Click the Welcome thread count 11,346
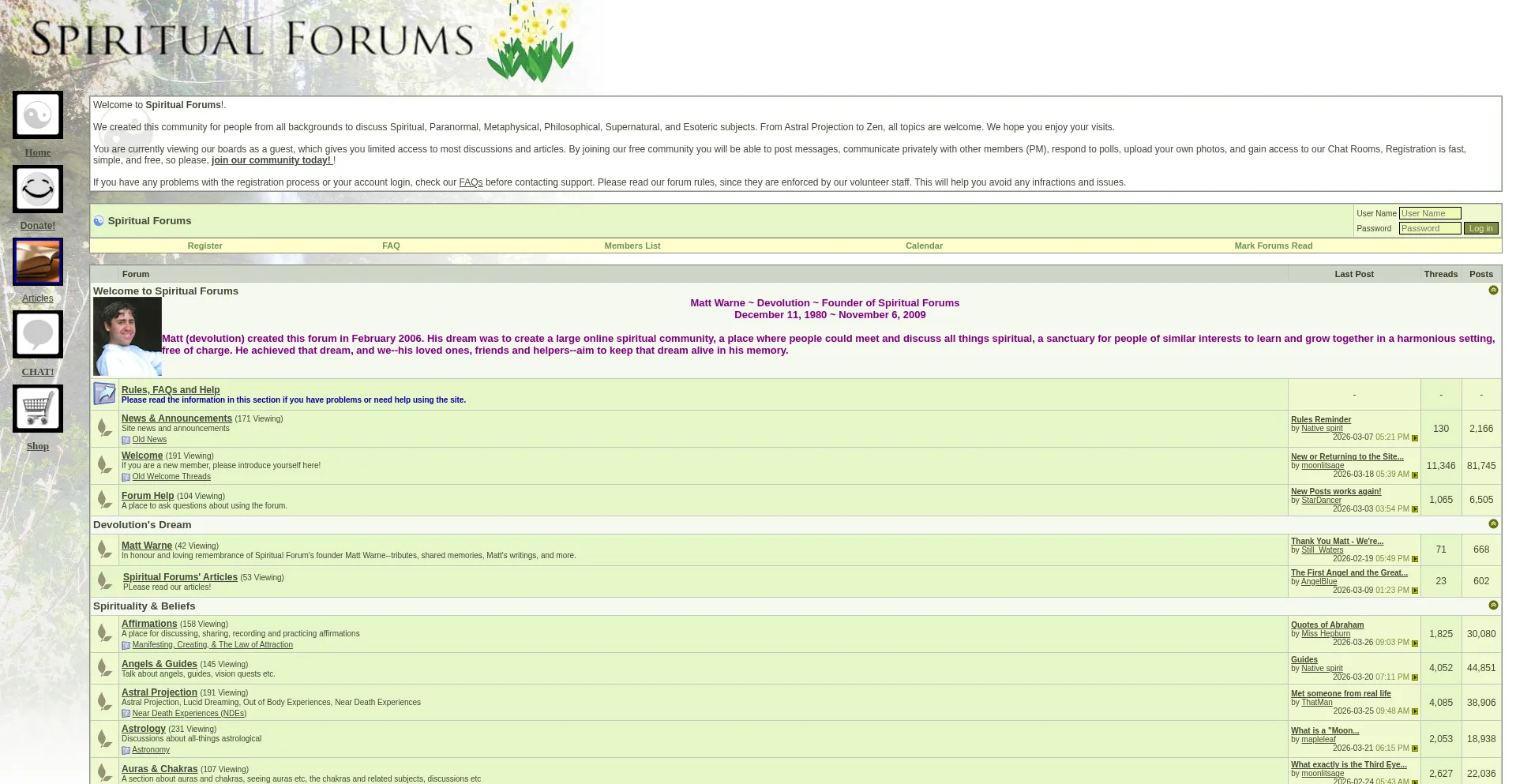Screen dimensions: 1516x784 [1441, 466]
